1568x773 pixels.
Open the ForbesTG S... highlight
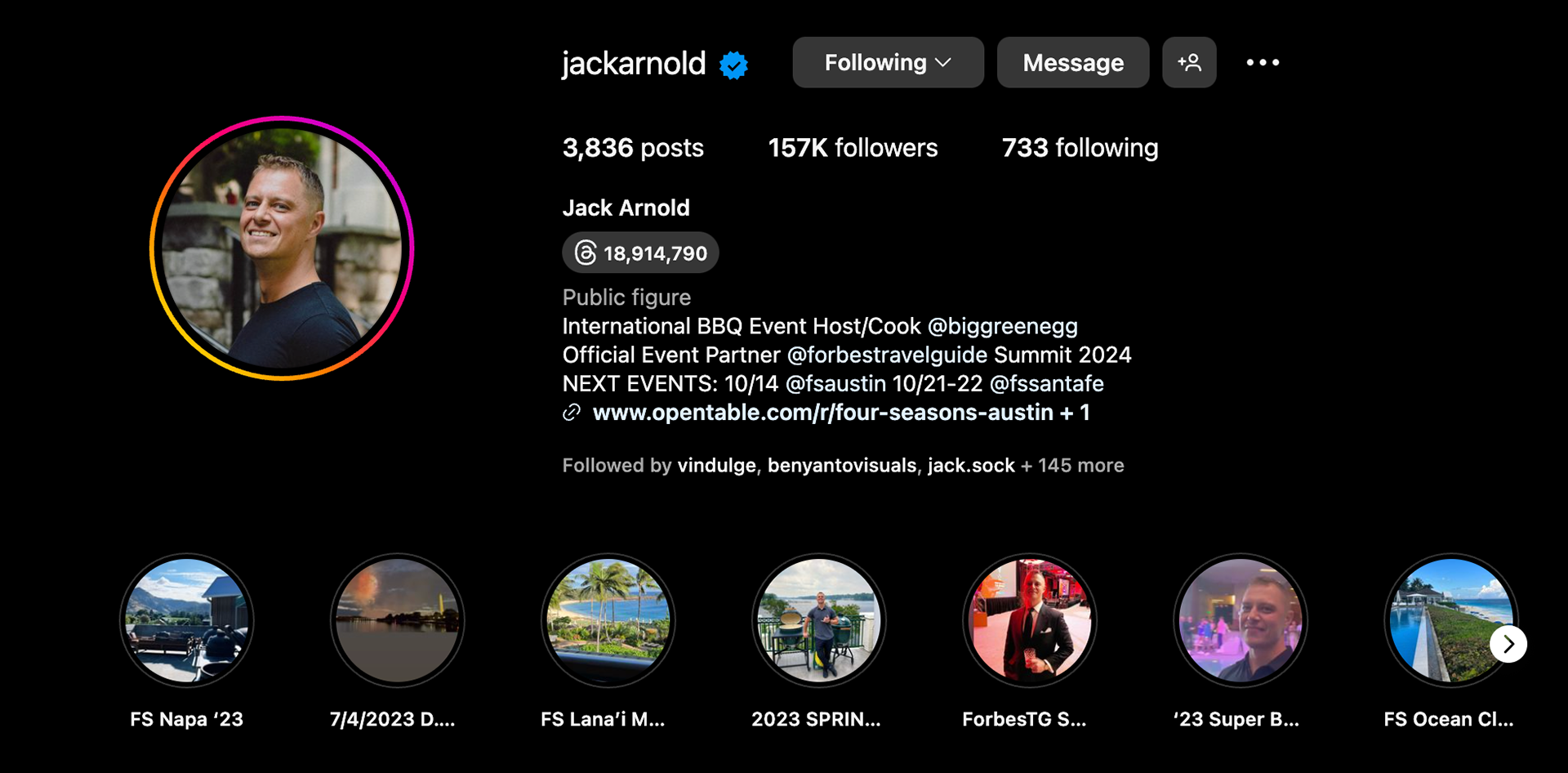[1030, 621]
